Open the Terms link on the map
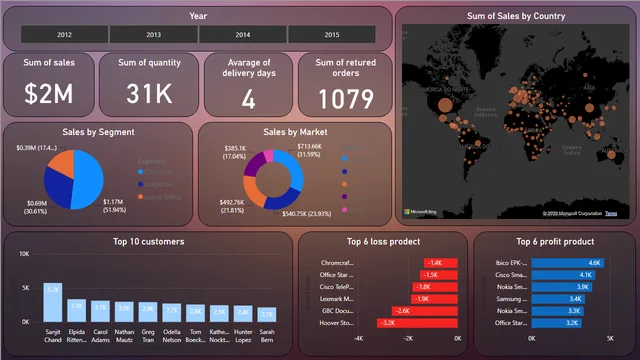Viewport: 640px width, 360px height. [611, 213]
